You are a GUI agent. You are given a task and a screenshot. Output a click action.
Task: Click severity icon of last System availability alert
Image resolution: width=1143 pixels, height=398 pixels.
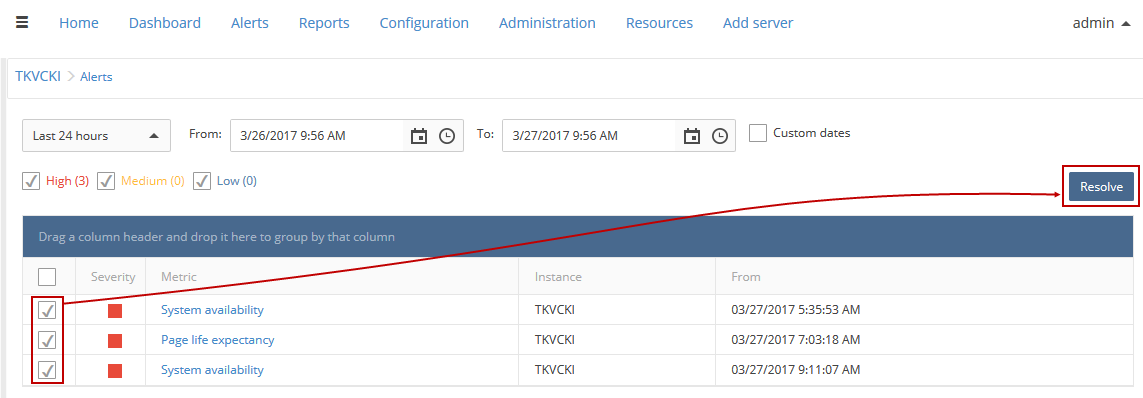click(x=115, y=370)
